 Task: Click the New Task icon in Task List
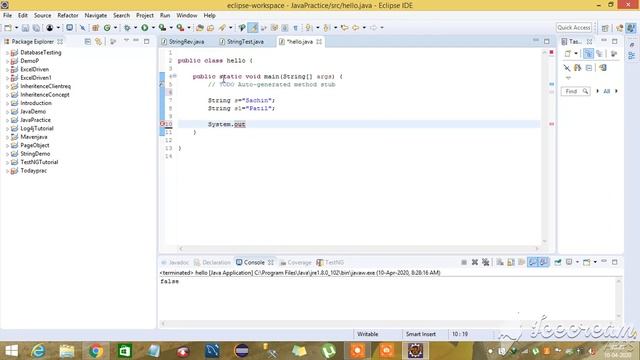click(568, 53)
